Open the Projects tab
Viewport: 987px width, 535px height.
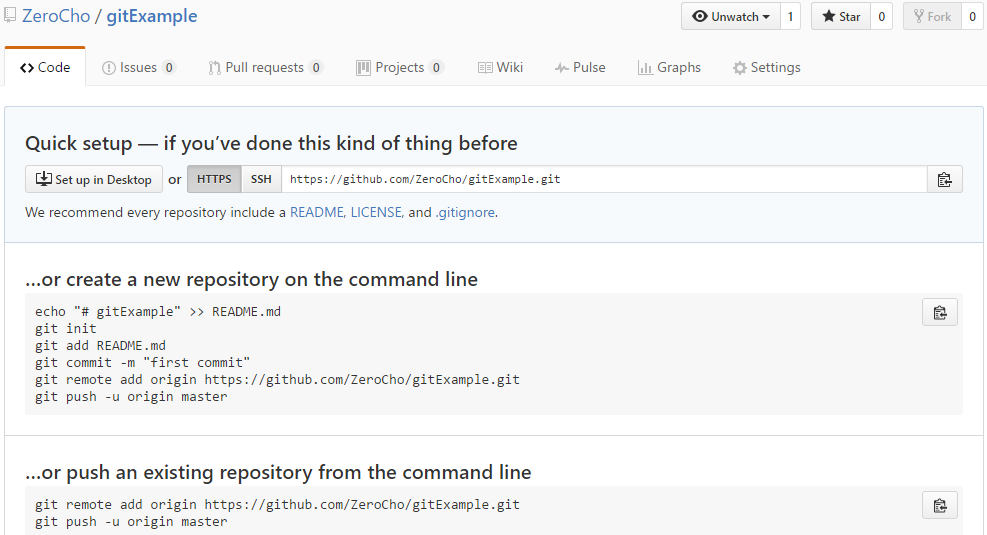pos(400,67)
